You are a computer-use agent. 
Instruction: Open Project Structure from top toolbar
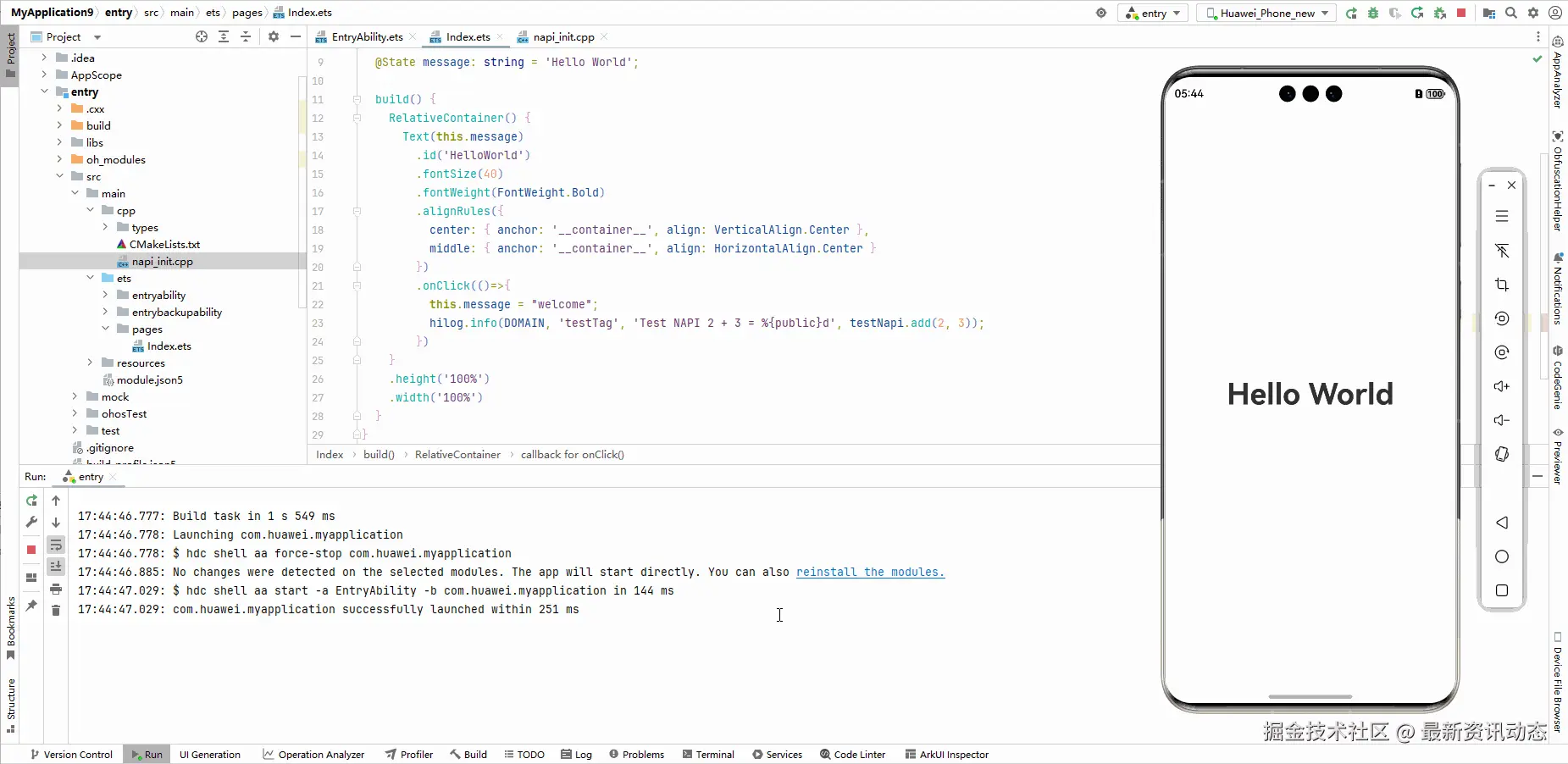click(1489, 13)
